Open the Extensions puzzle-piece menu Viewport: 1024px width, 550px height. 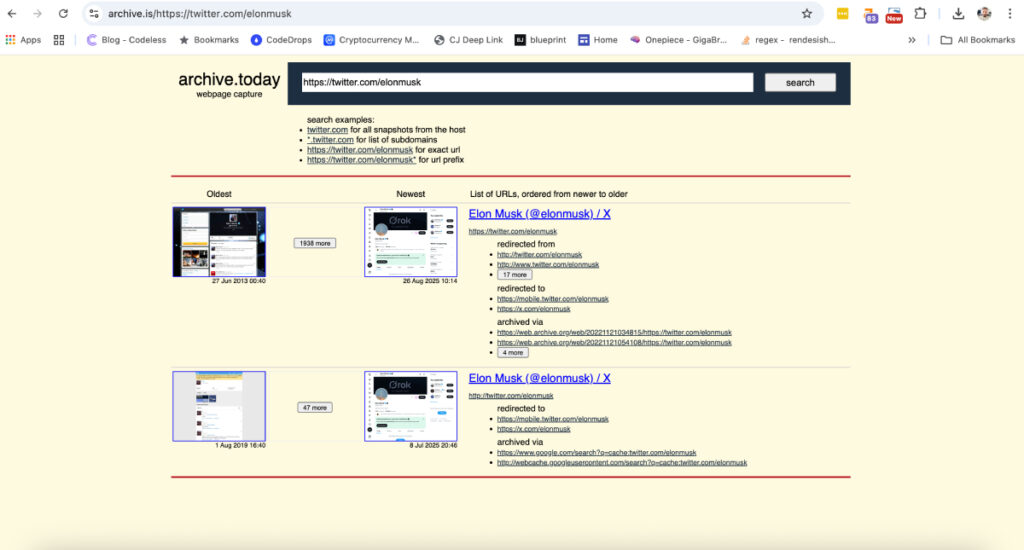point(920,14)
